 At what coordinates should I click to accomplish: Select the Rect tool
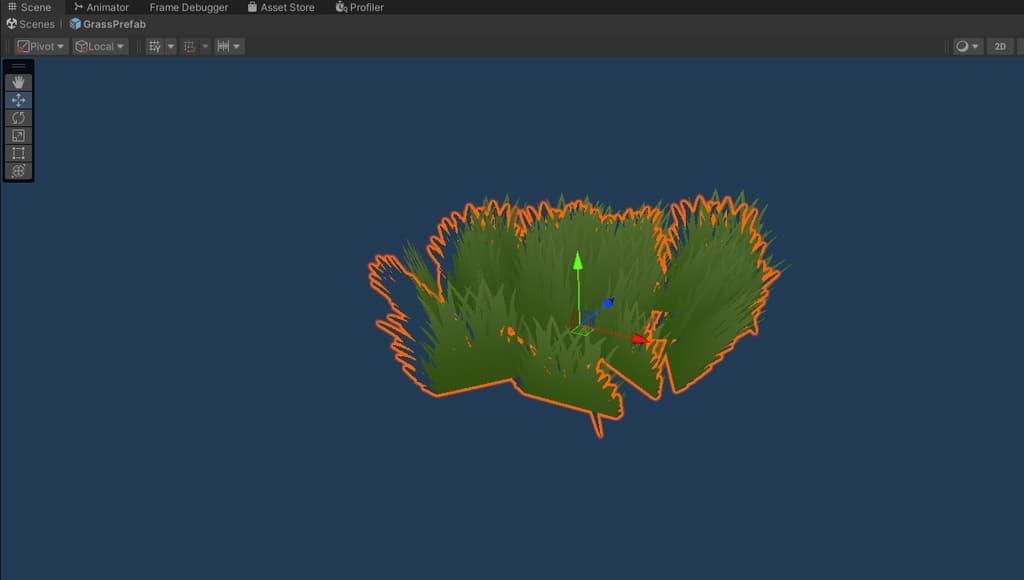[18, 153]
